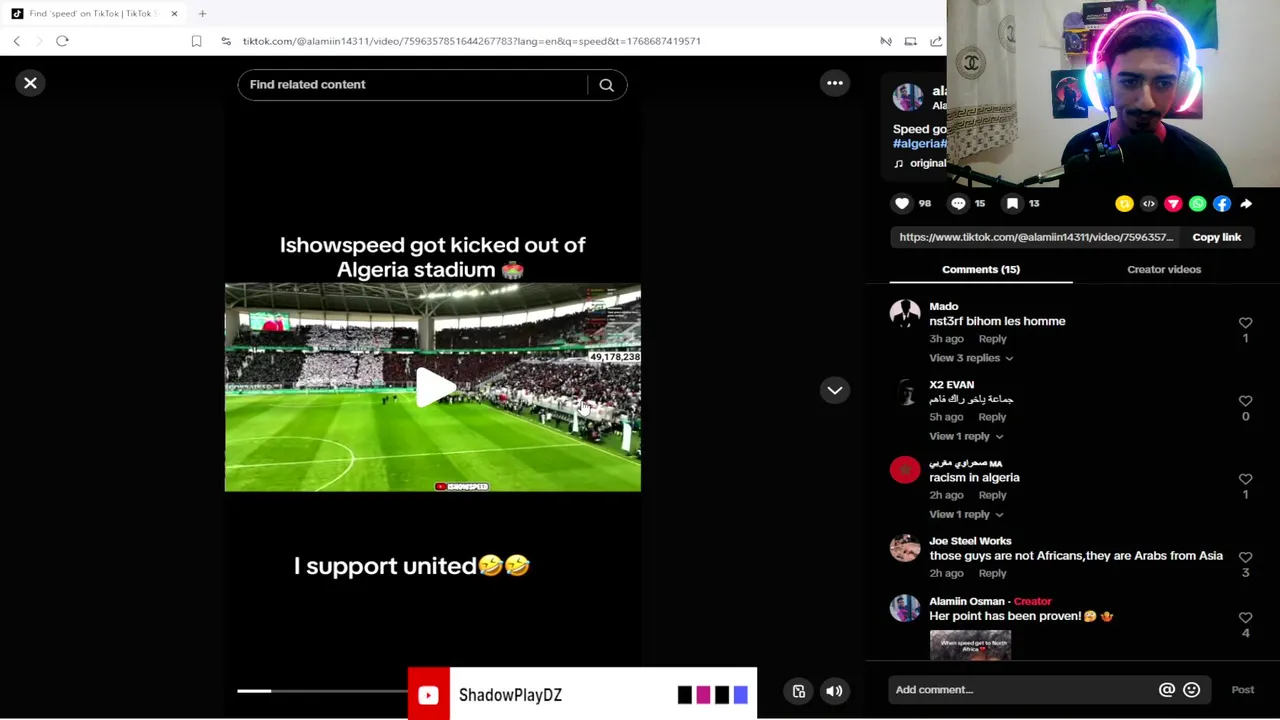Image resolution: width=1280 pixels, height=720 pixels.
Task: Click the Copy link button
Action: click(1216, 237)
